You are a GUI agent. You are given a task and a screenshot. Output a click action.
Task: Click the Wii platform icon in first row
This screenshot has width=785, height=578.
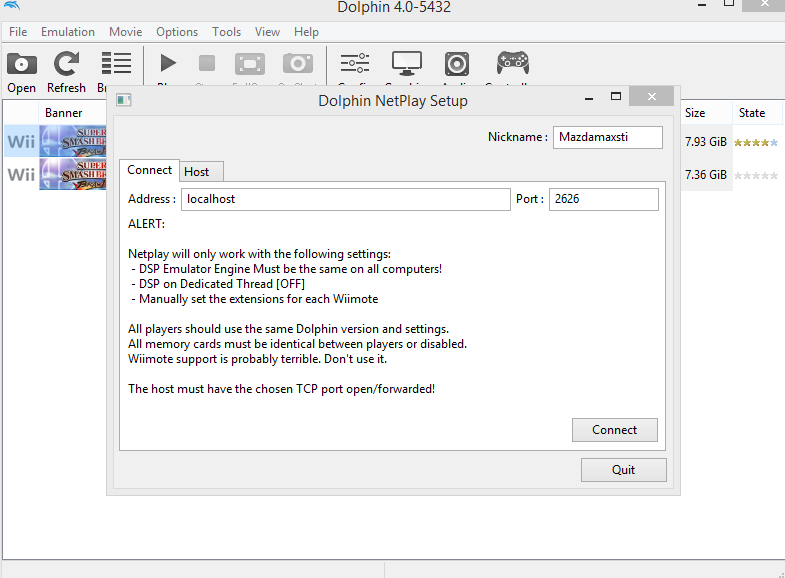(x=21, y=142)
